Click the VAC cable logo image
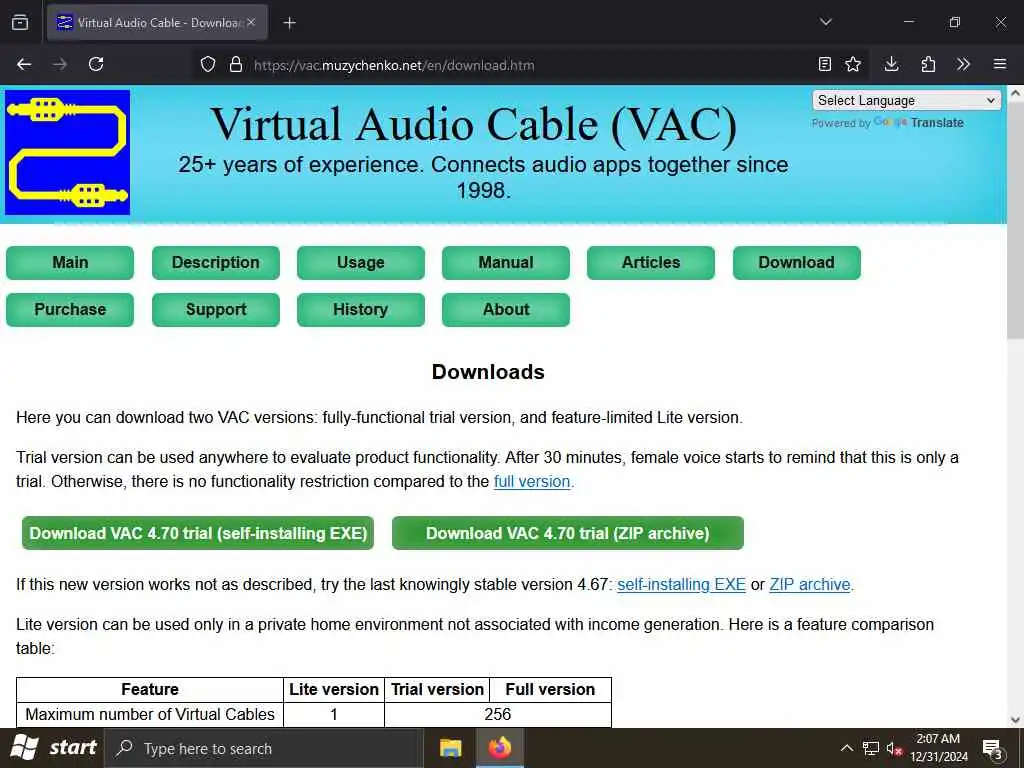 [67, 152]
